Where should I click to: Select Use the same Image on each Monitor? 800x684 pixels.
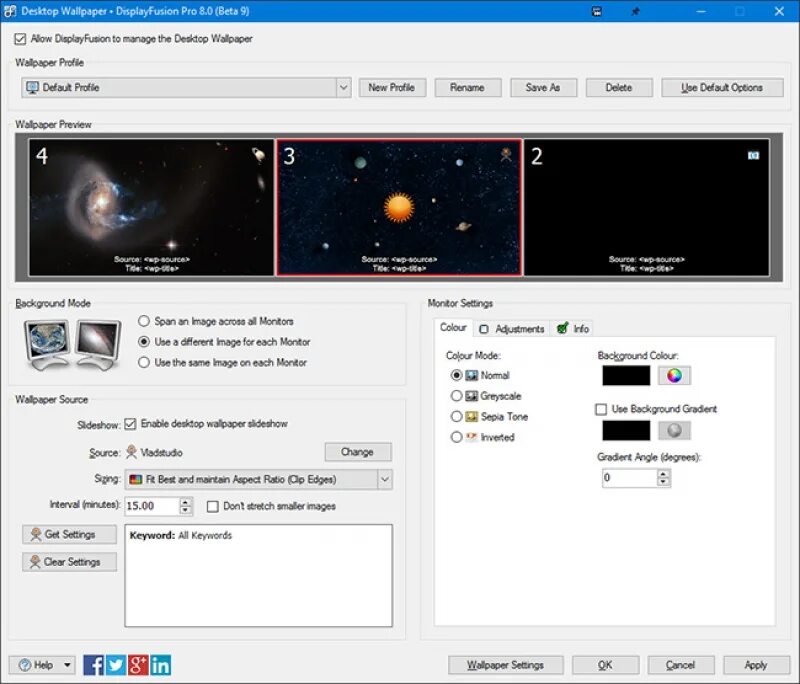click(144, 362)
